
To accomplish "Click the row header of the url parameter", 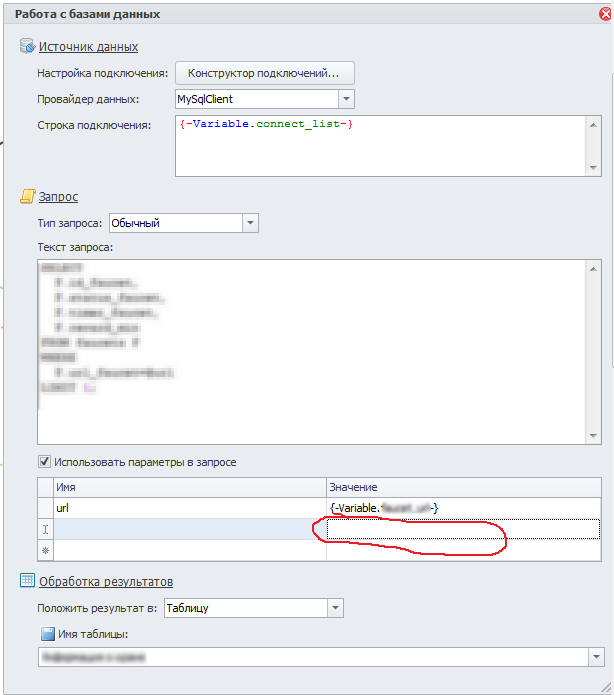I will pos(45,508).
